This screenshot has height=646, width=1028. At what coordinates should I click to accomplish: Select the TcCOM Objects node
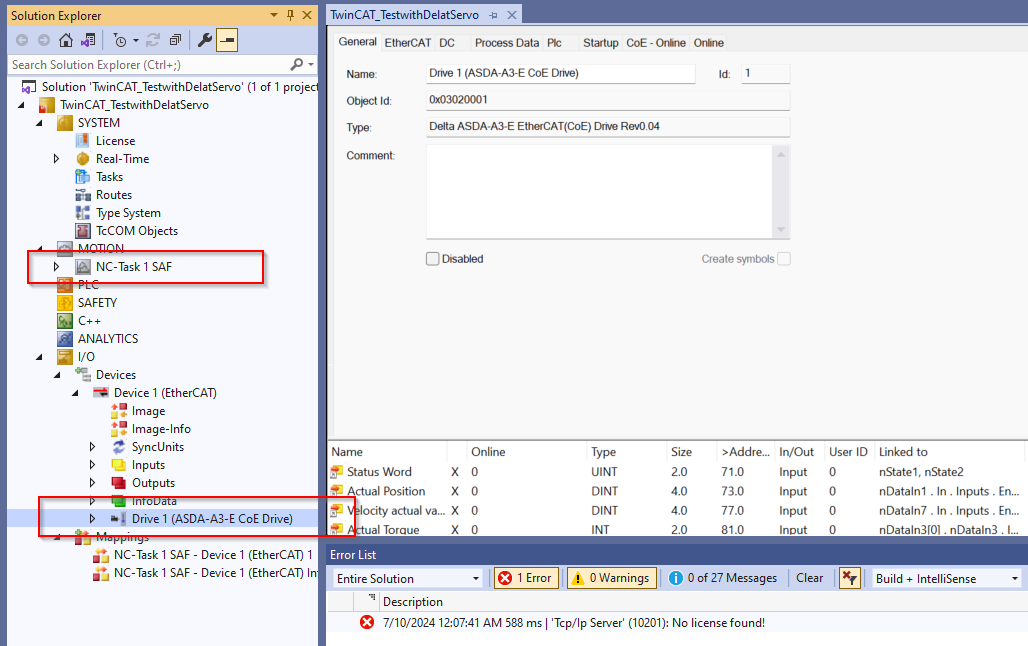tap(137, 231)
